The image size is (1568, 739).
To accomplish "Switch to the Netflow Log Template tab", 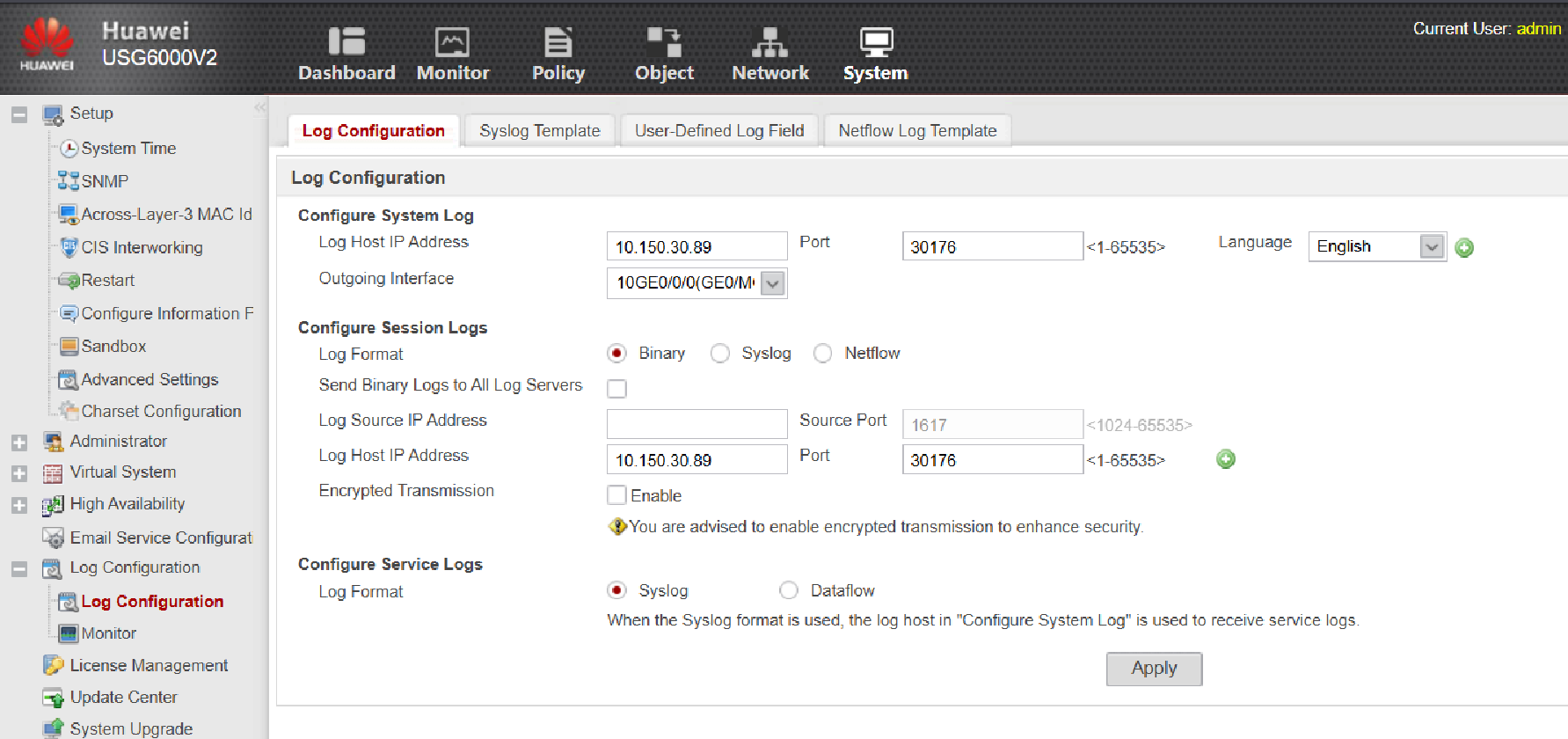I will click(917, 131).
